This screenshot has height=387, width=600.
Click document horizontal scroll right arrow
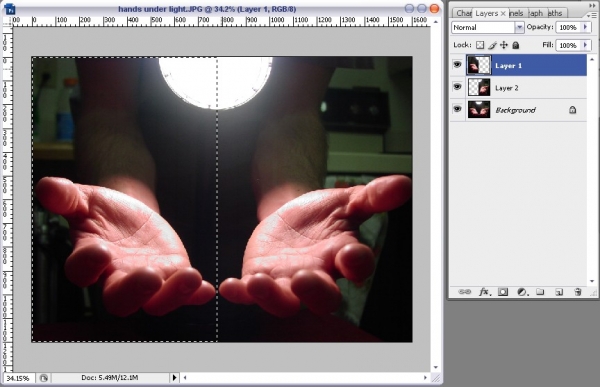click(x=425, y=377)
